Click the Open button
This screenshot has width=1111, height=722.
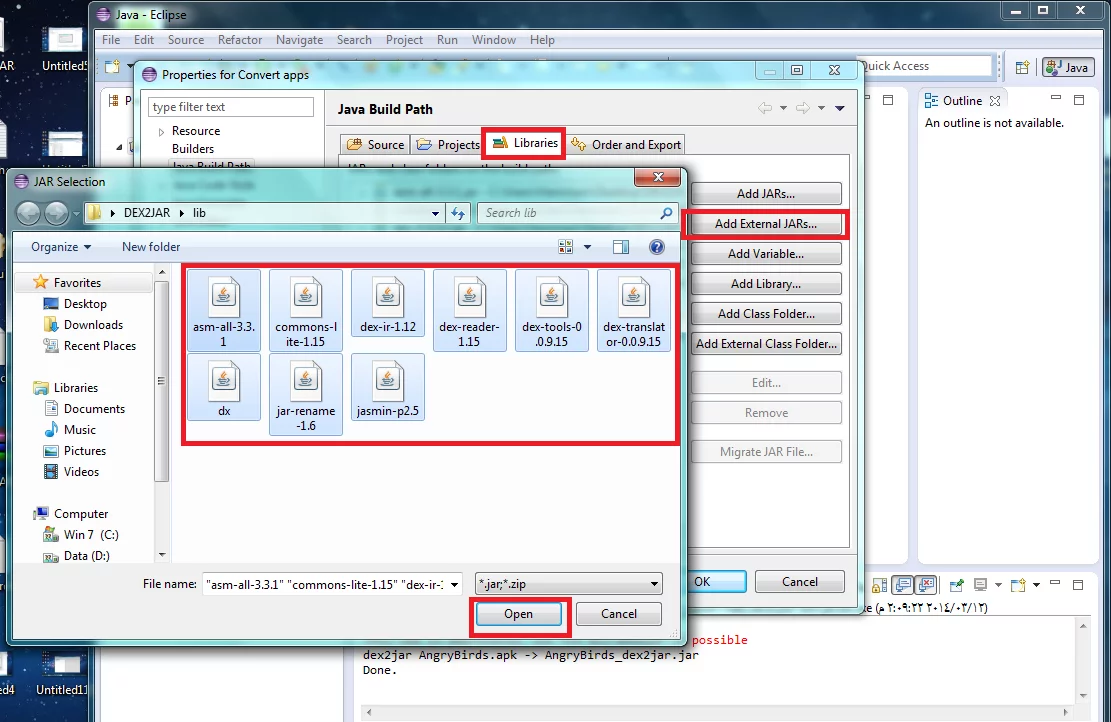518,614
